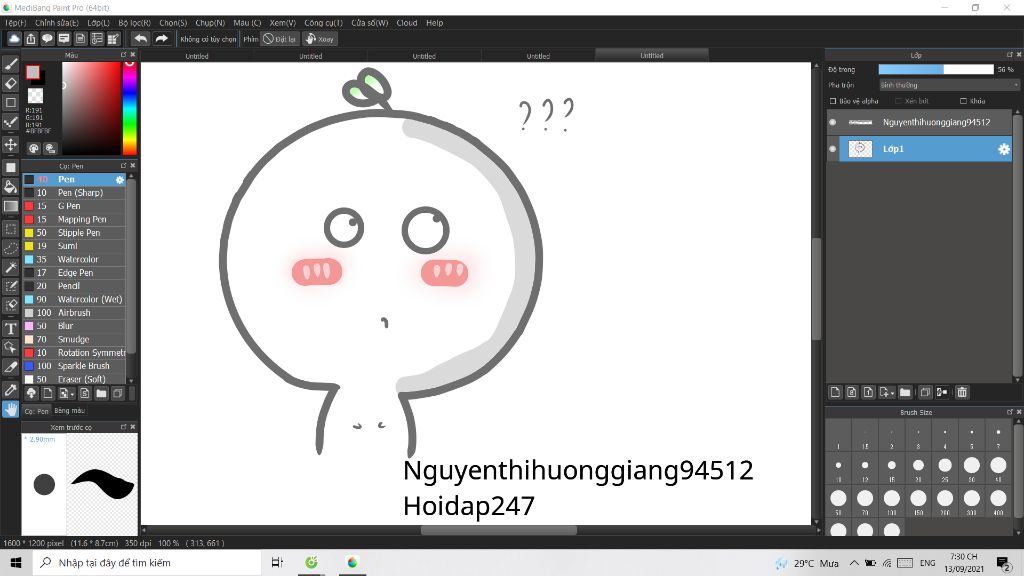This screenshot has width=1024, height=576.
Task: Open the brush add dropdown arrow
Action: (x=72, y=394)
